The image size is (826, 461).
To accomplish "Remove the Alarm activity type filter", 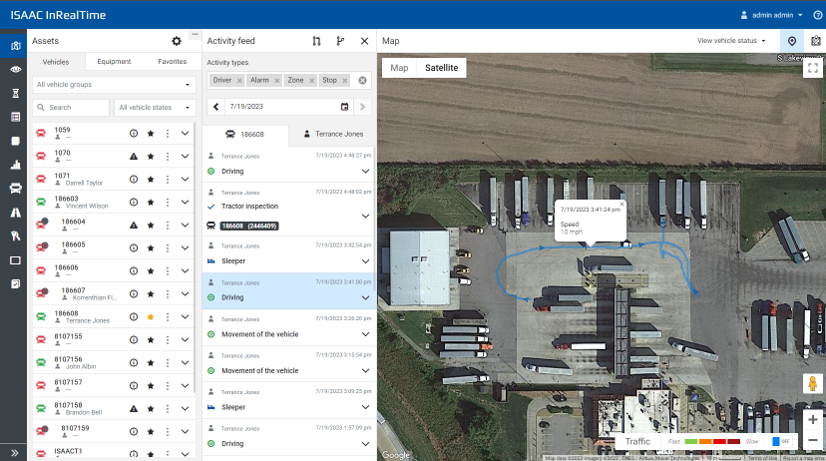I will 276,80.
